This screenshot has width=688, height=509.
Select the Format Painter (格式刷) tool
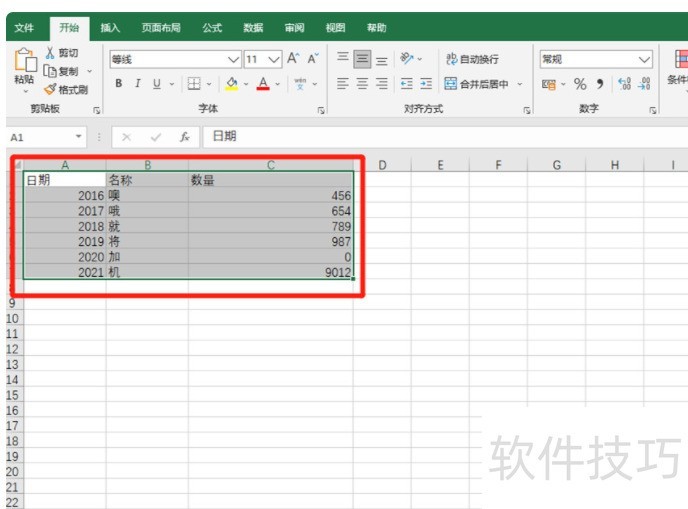(x=51, y=89)
